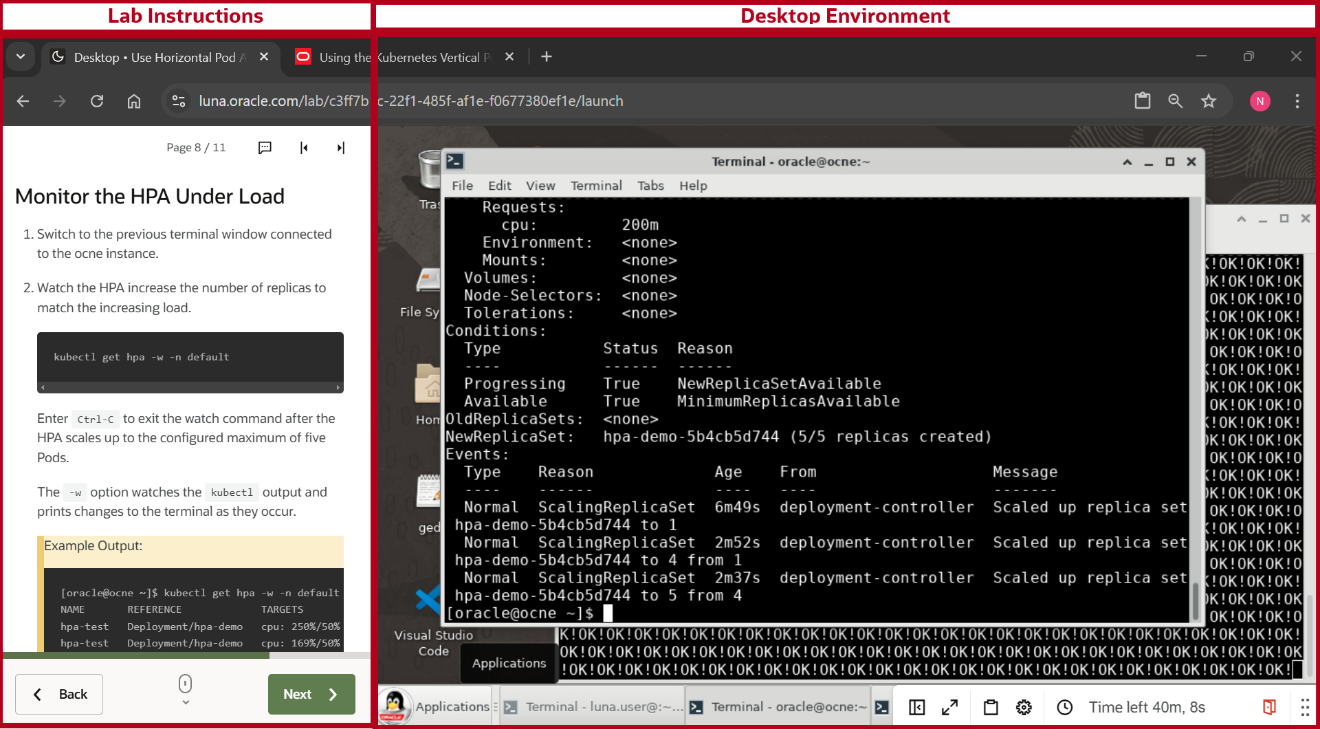Click the small terminal icon in taskbar

click(881, 706)
